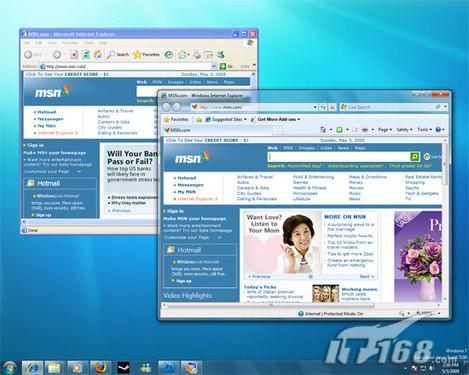Open the Tools menu in the IE8 command bar
The width and height of the screenshot is (469, 375).
pyautogui.click(x=424, y=129)
